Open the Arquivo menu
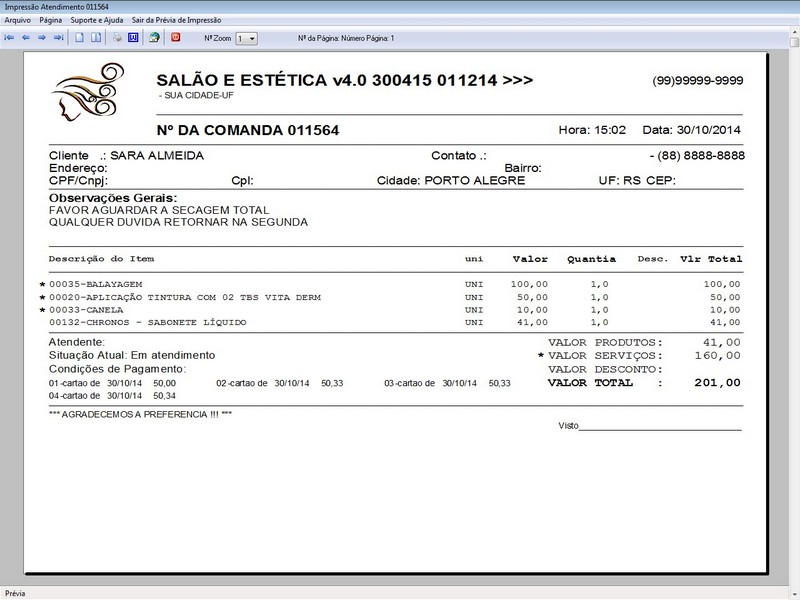 click(18, 20)
